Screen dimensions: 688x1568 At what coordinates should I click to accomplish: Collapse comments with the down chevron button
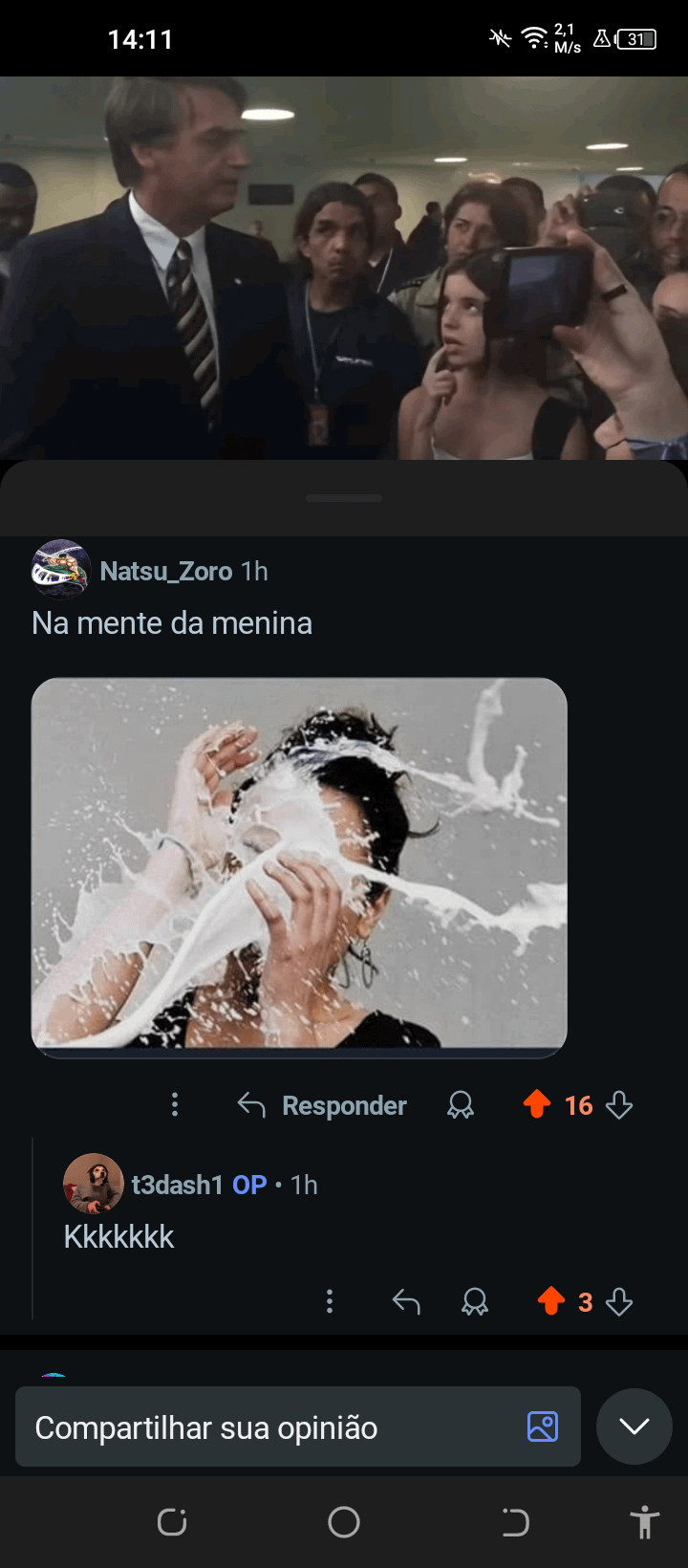pyautogui.click(x=634, y=1426)
